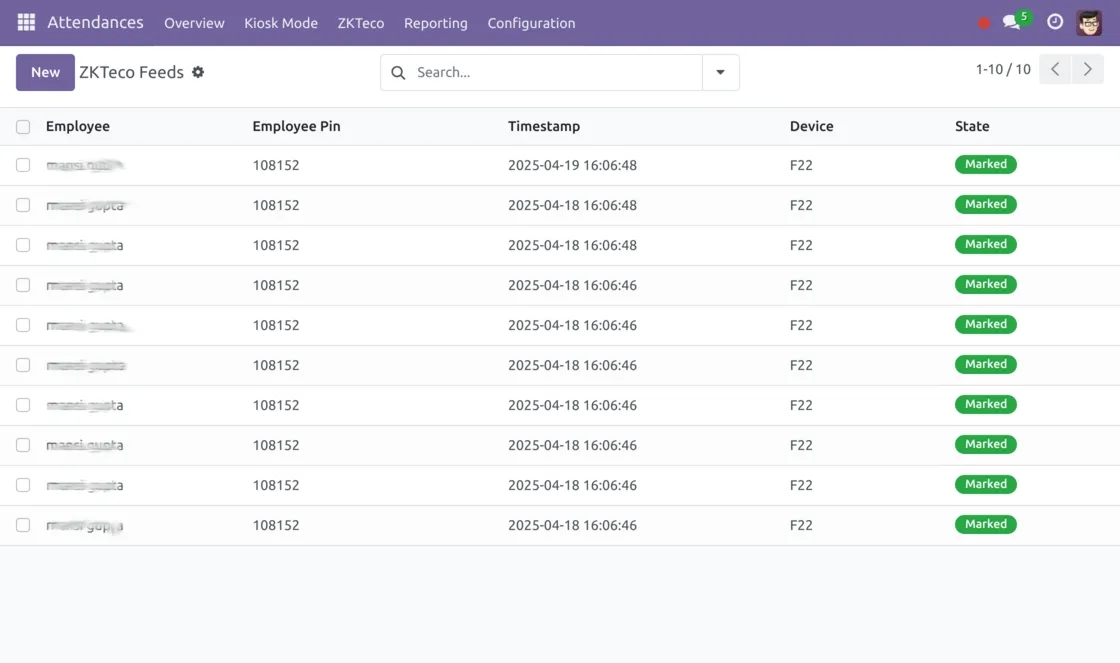Expand the search filter options dropdown
1120x663 pixels.
coord(720,72)
